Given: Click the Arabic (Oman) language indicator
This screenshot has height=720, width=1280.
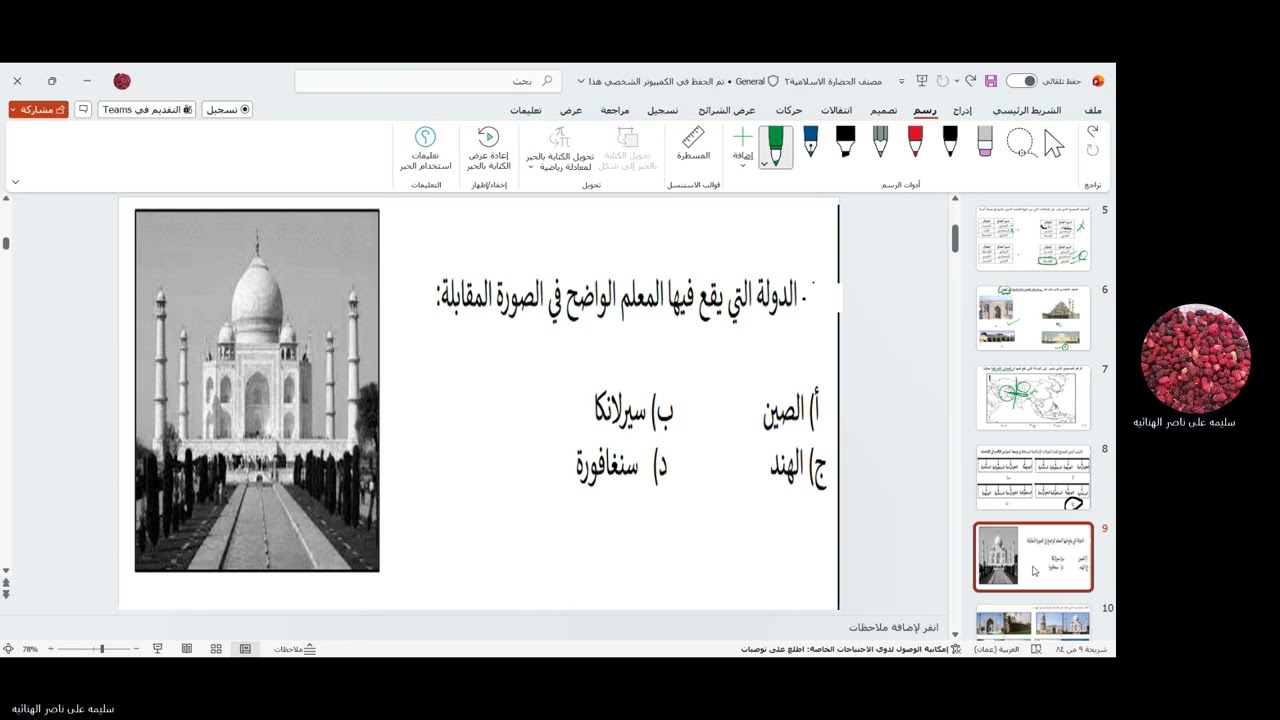Looking at the screenshot, I should pos(996,649).
